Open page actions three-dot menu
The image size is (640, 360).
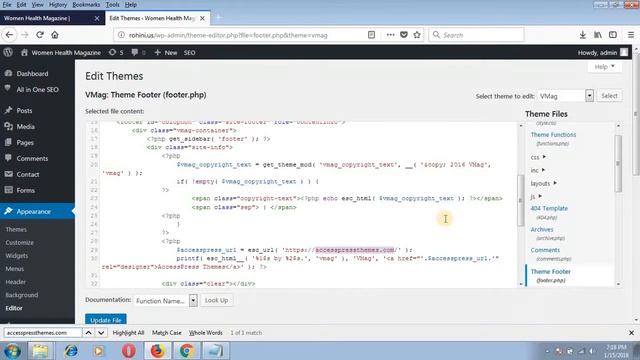(x=390, y=35)
